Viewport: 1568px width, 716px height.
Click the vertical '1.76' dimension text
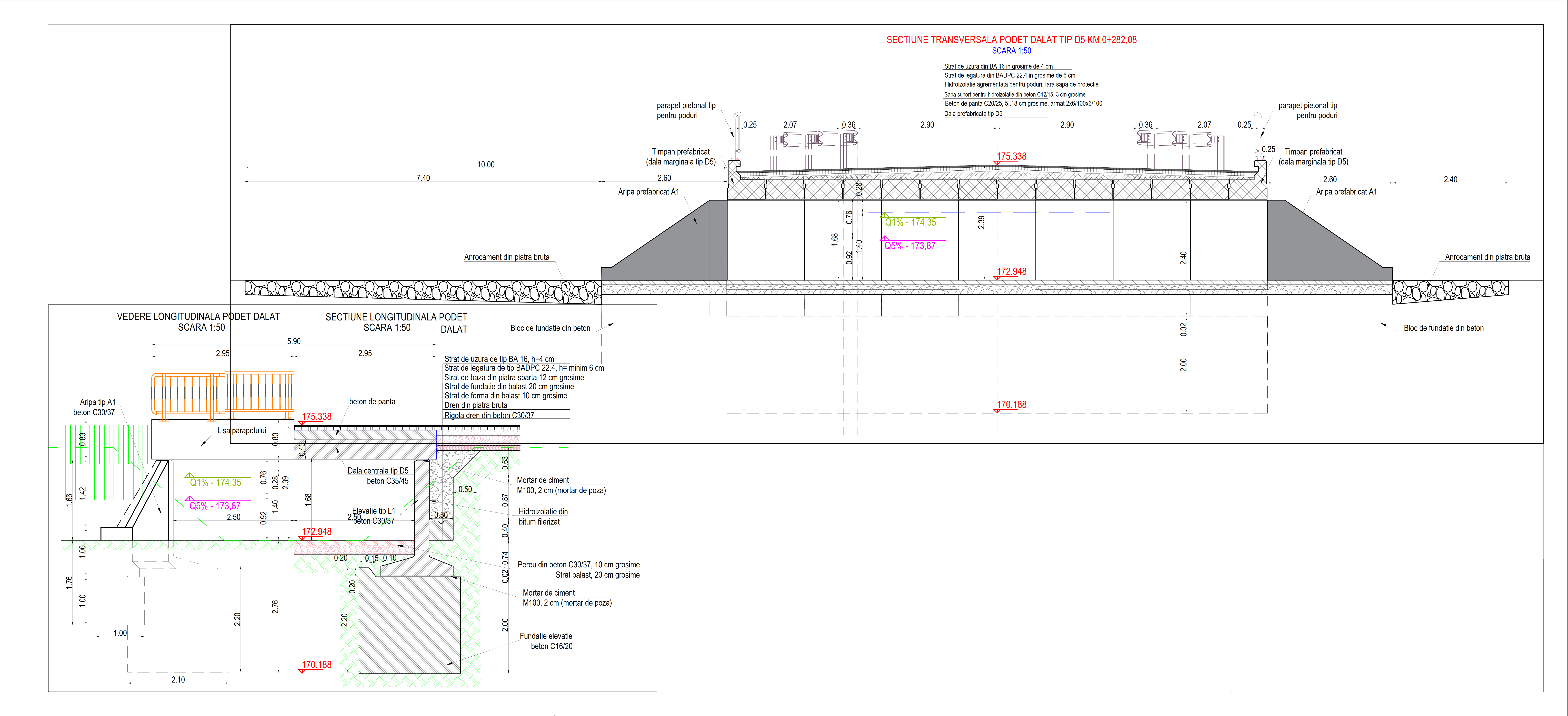pyautogui.click(x=69, y=583)
